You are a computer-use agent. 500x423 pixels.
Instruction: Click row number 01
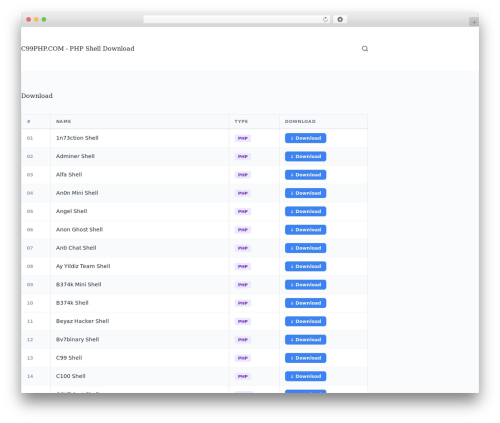(x=30, y=138)
